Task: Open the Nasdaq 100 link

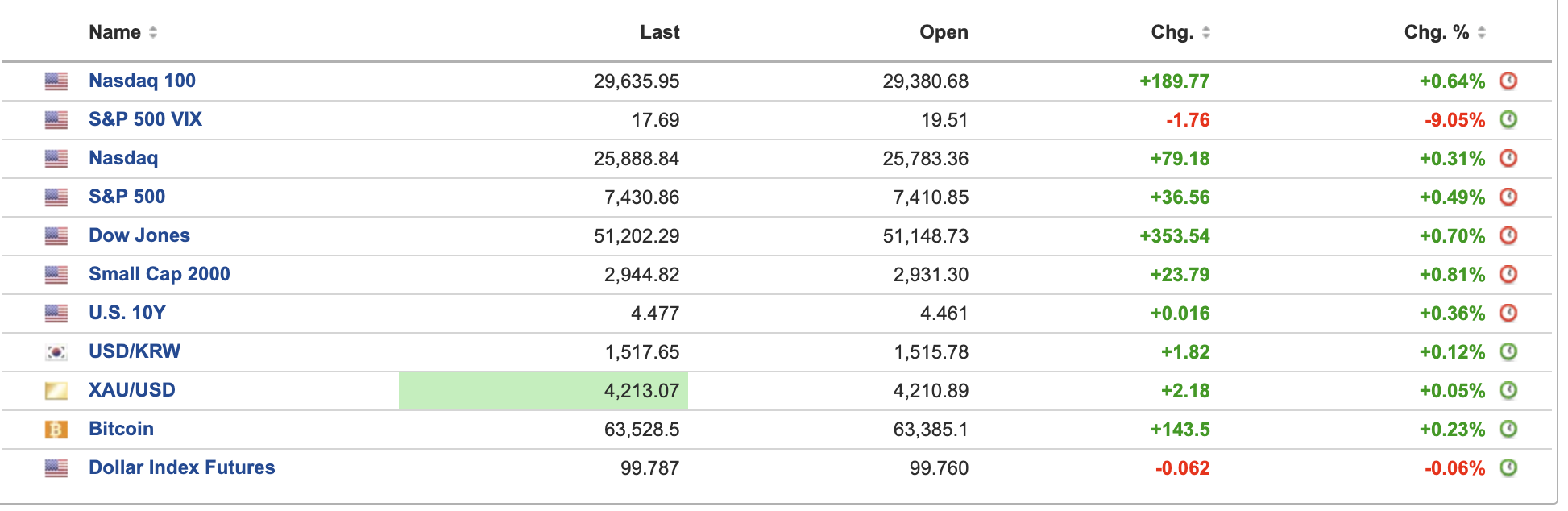Action: [142, 81]
